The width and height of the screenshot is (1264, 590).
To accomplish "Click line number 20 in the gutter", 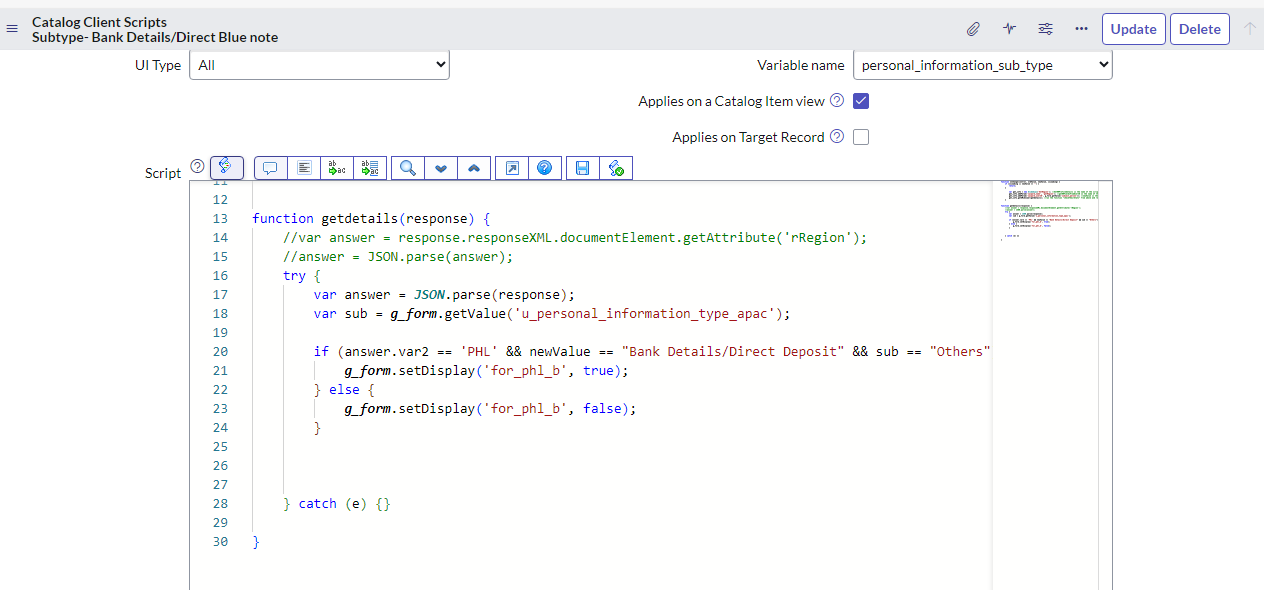I will point(220,351).
